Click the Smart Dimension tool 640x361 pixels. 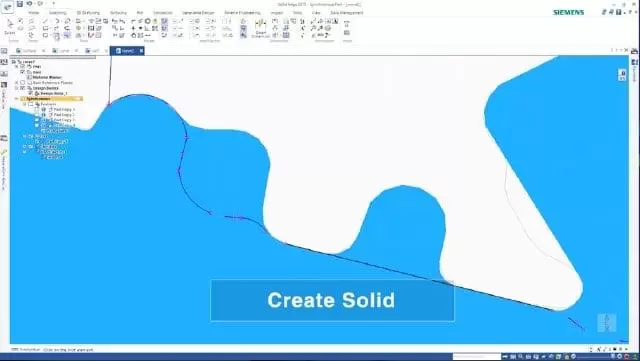click(260, 29)
